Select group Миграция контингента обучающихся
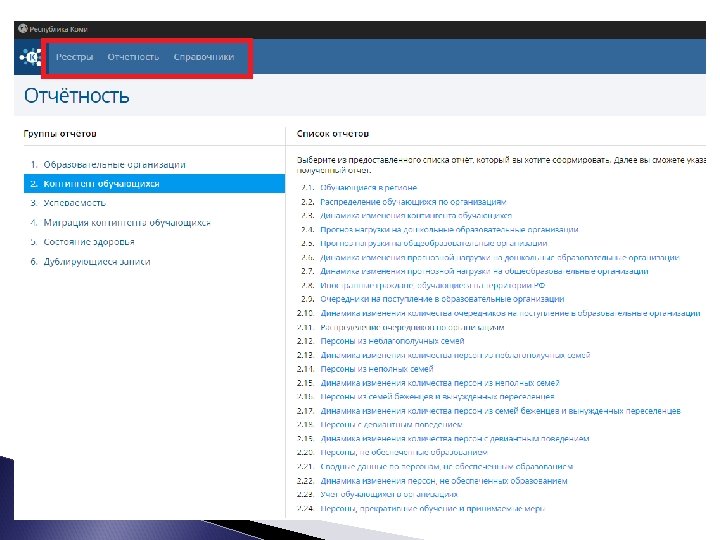The height and width of the screenshot is (540, 720). click(127, 223)
